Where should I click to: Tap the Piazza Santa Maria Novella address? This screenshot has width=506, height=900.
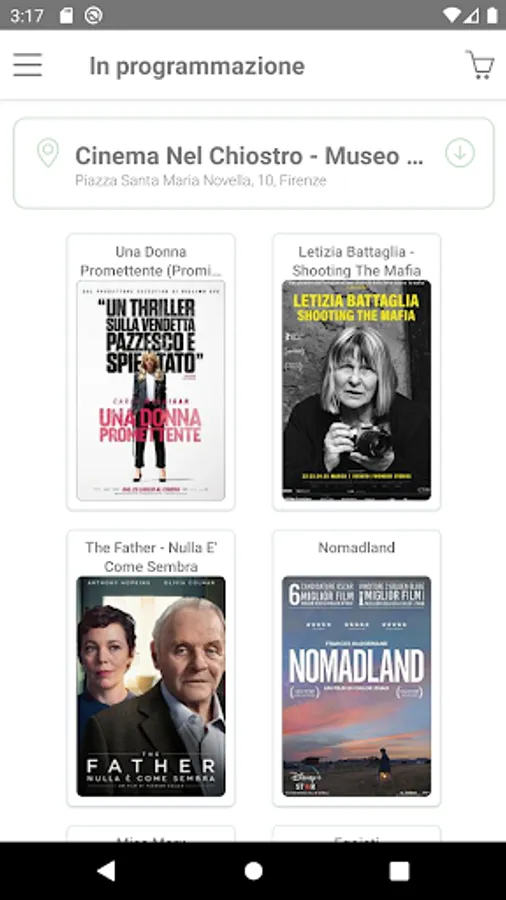tap(201, 180)
